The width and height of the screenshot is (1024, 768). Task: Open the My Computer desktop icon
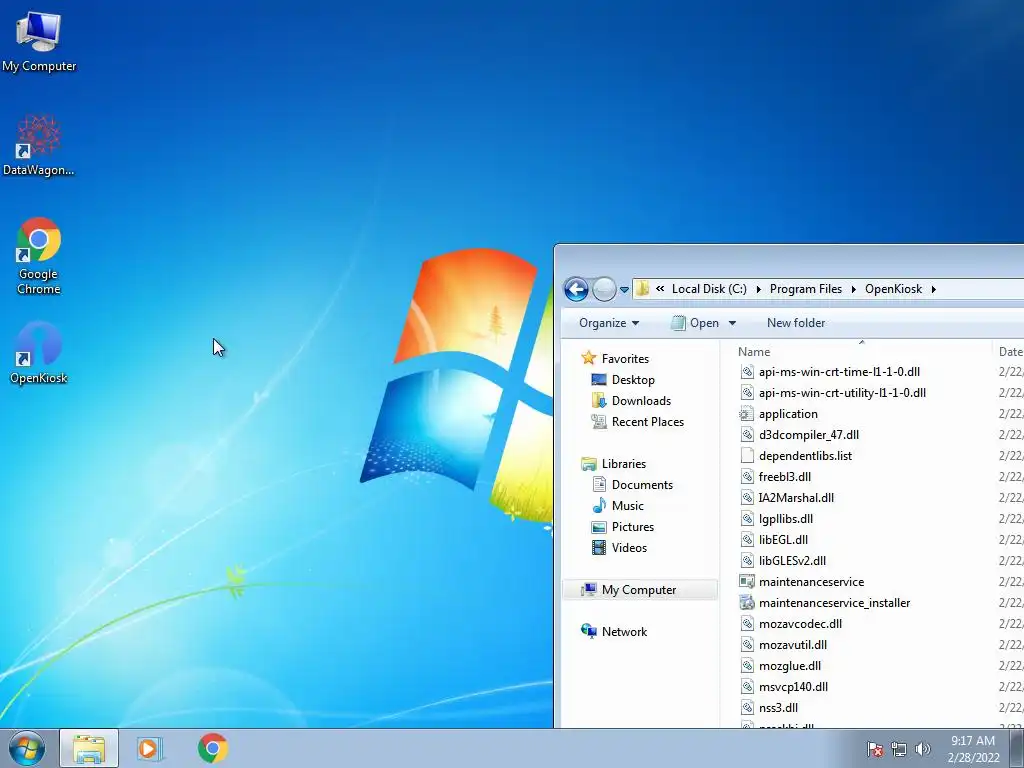click(39, 40)
